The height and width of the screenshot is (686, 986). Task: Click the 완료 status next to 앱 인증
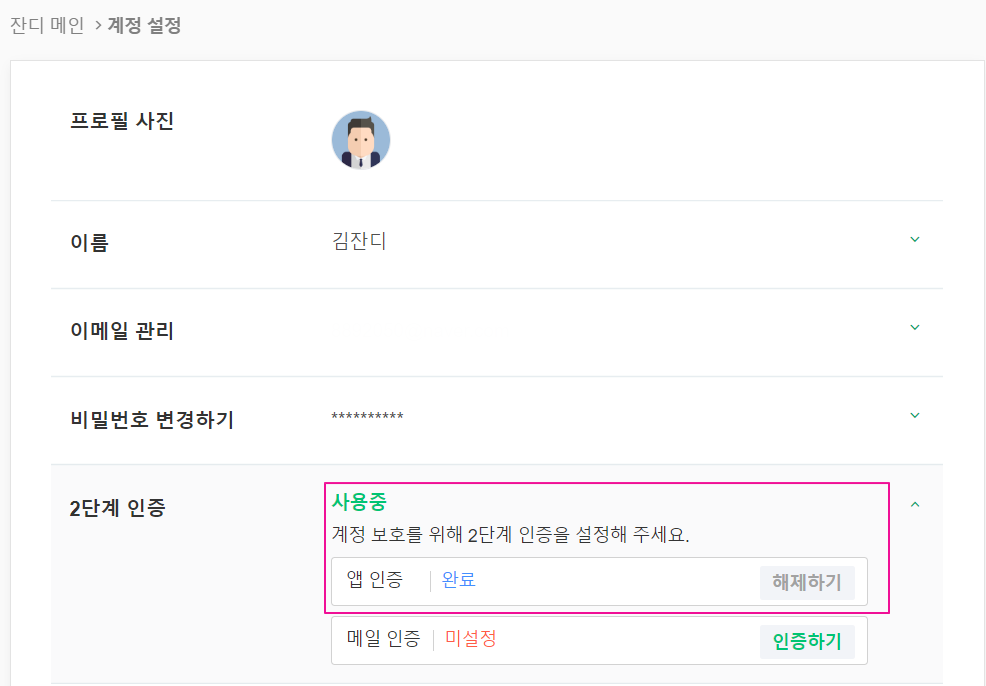click(459, 580)
